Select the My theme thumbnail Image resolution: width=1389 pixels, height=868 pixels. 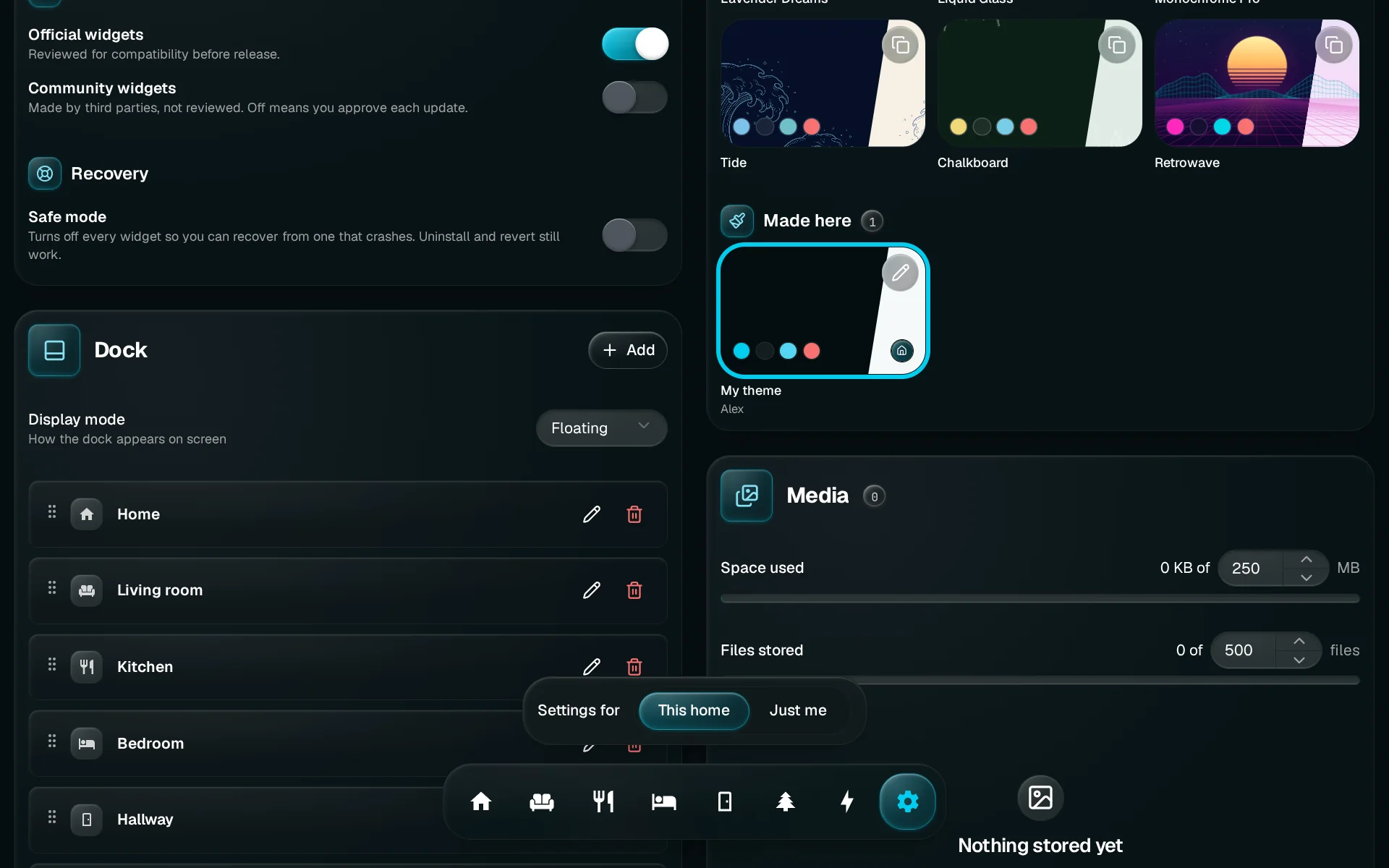click(823, 310)
